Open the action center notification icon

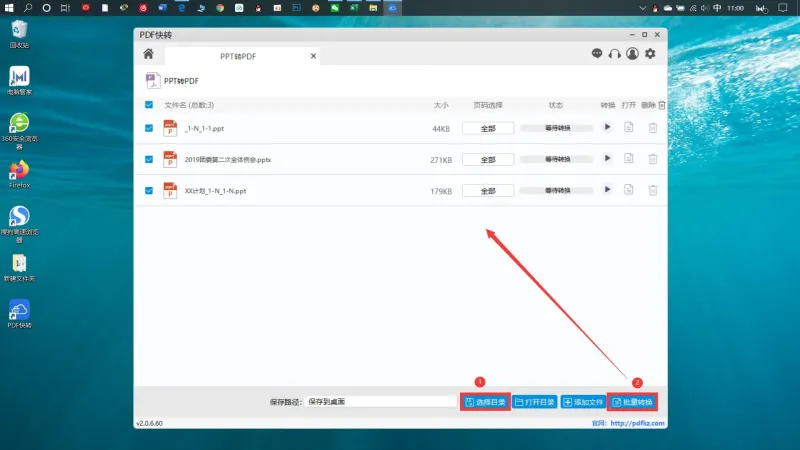pyautogui.click(x=783, y=8)
